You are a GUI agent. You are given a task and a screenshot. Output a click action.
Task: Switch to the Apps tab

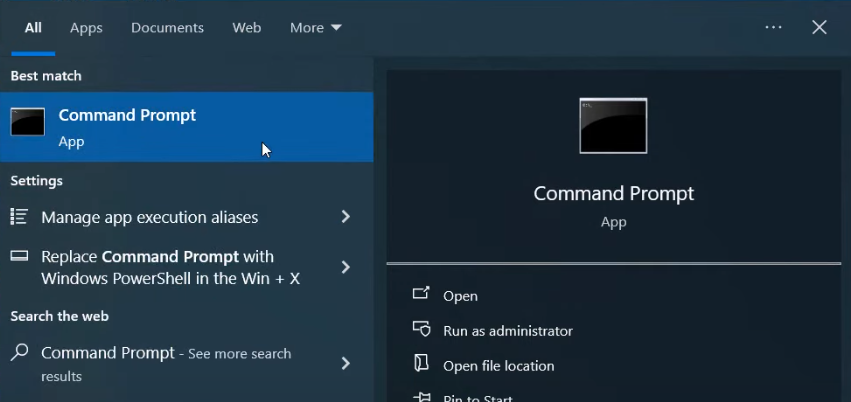[86, 28]
